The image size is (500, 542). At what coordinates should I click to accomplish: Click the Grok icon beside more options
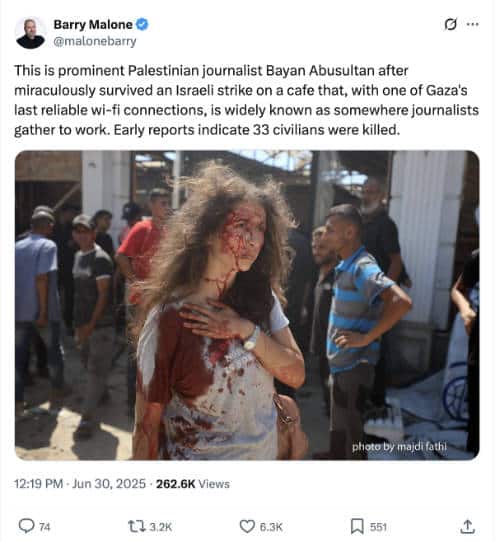coord(450,25)
